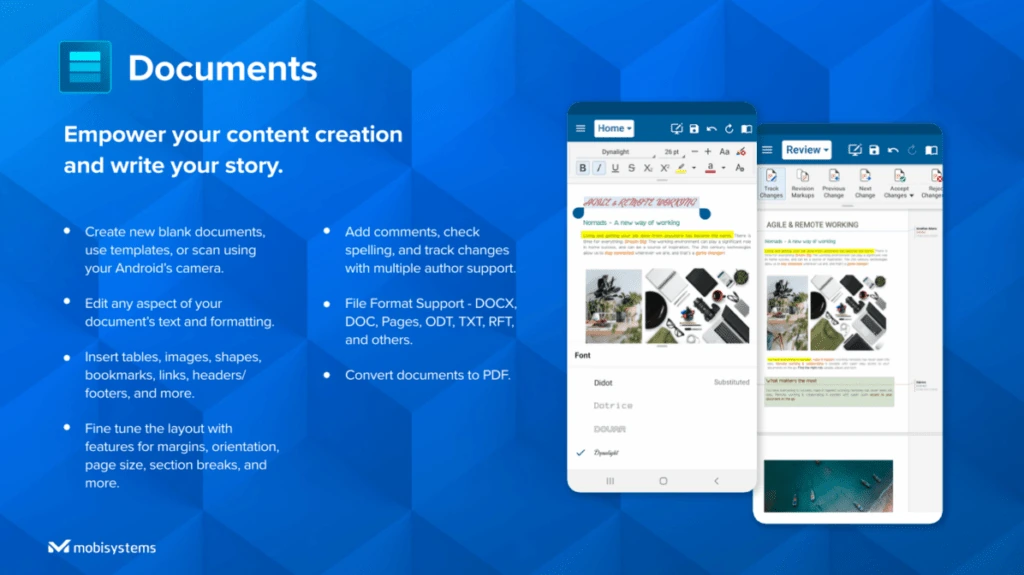Toggle strikethrough formatting
Screen dimensions: 1024x575
[632, 168]
